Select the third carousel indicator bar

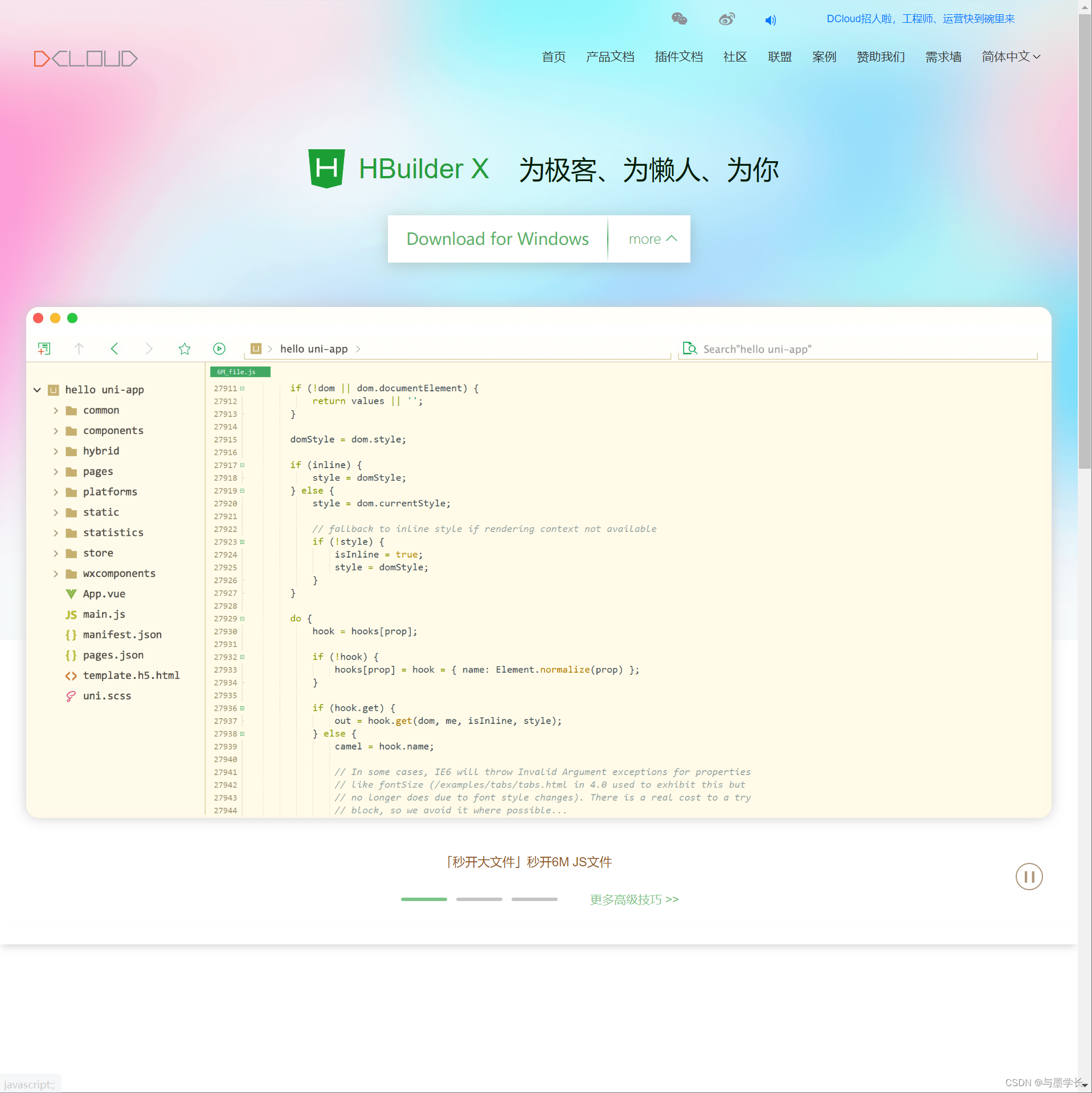point(534,899)
